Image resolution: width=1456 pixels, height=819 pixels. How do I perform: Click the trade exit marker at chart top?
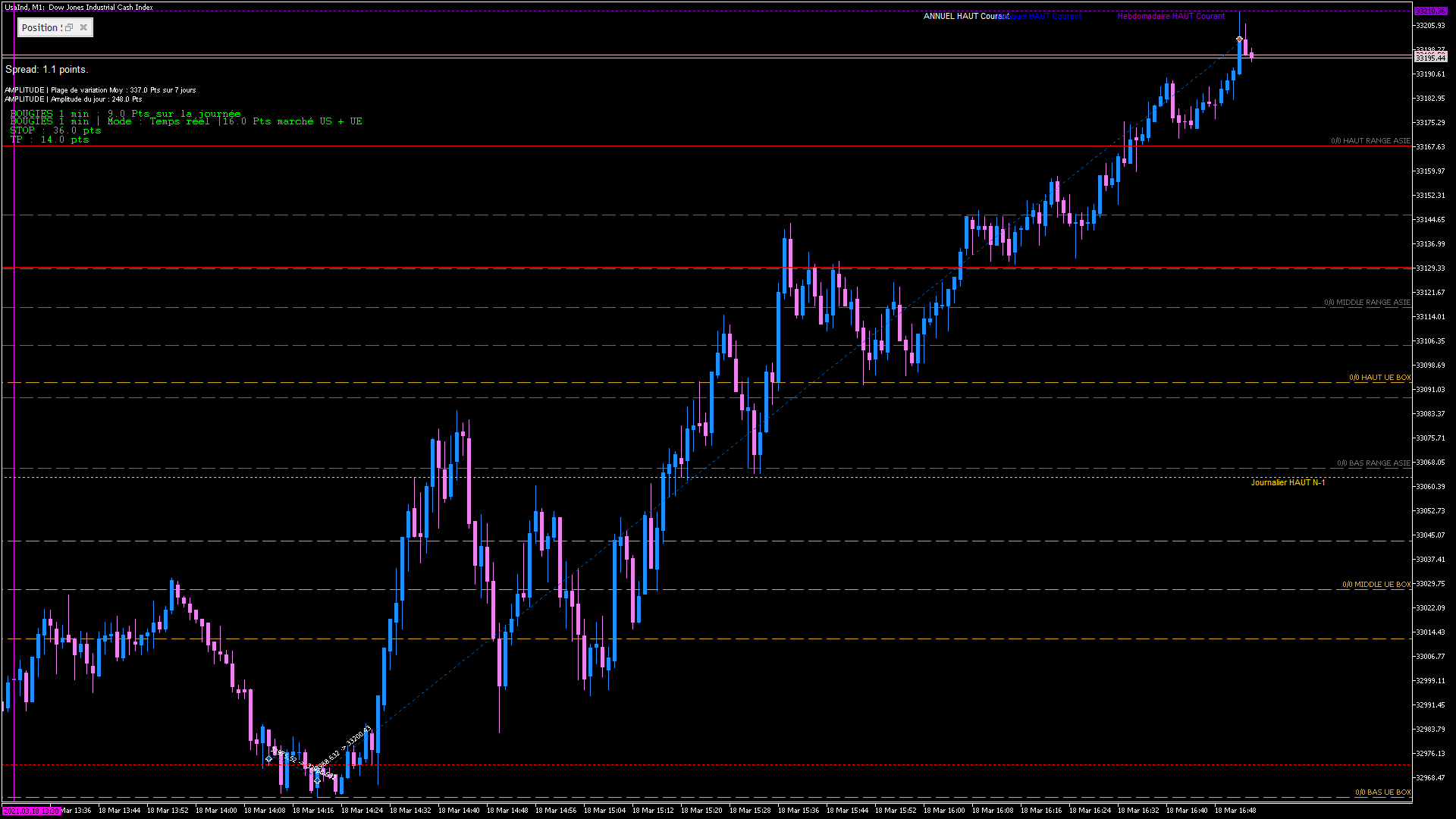[1239, 39]
